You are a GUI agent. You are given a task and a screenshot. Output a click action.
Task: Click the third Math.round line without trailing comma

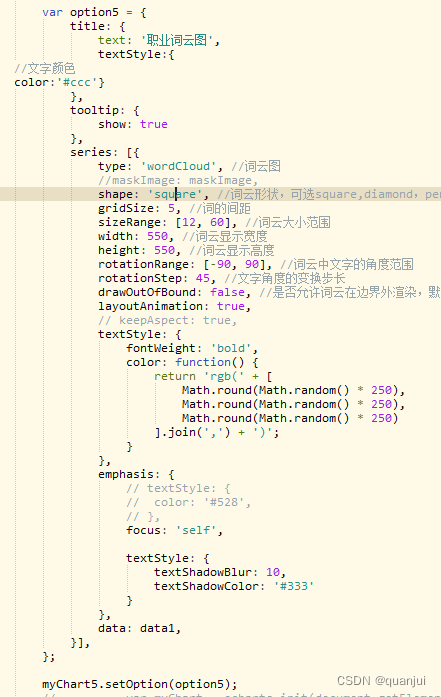click(x=290, y=418)
